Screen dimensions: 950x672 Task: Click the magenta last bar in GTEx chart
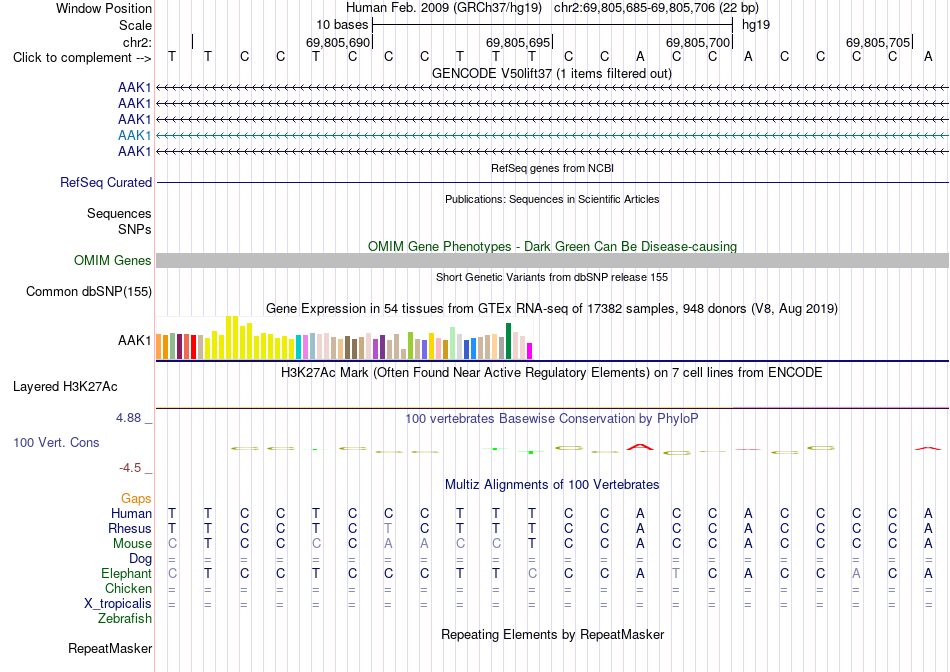530,351
